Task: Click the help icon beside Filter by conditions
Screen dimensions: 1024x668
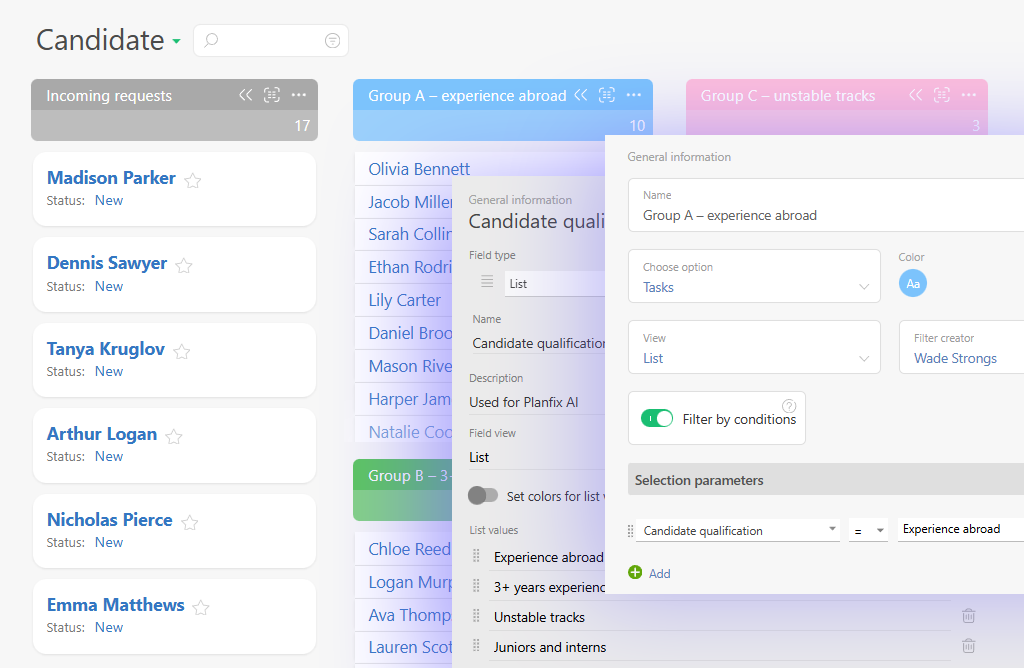Action: 789,404
